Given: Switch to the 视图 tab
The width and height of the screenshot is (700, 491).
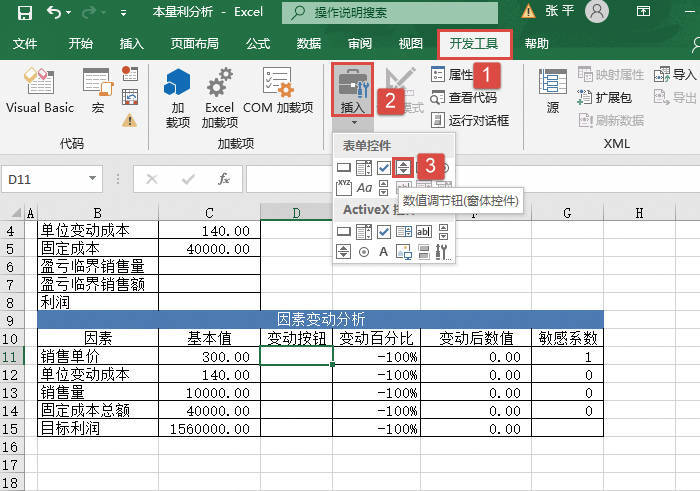Looking at the screenshot, I should point(410,44).
